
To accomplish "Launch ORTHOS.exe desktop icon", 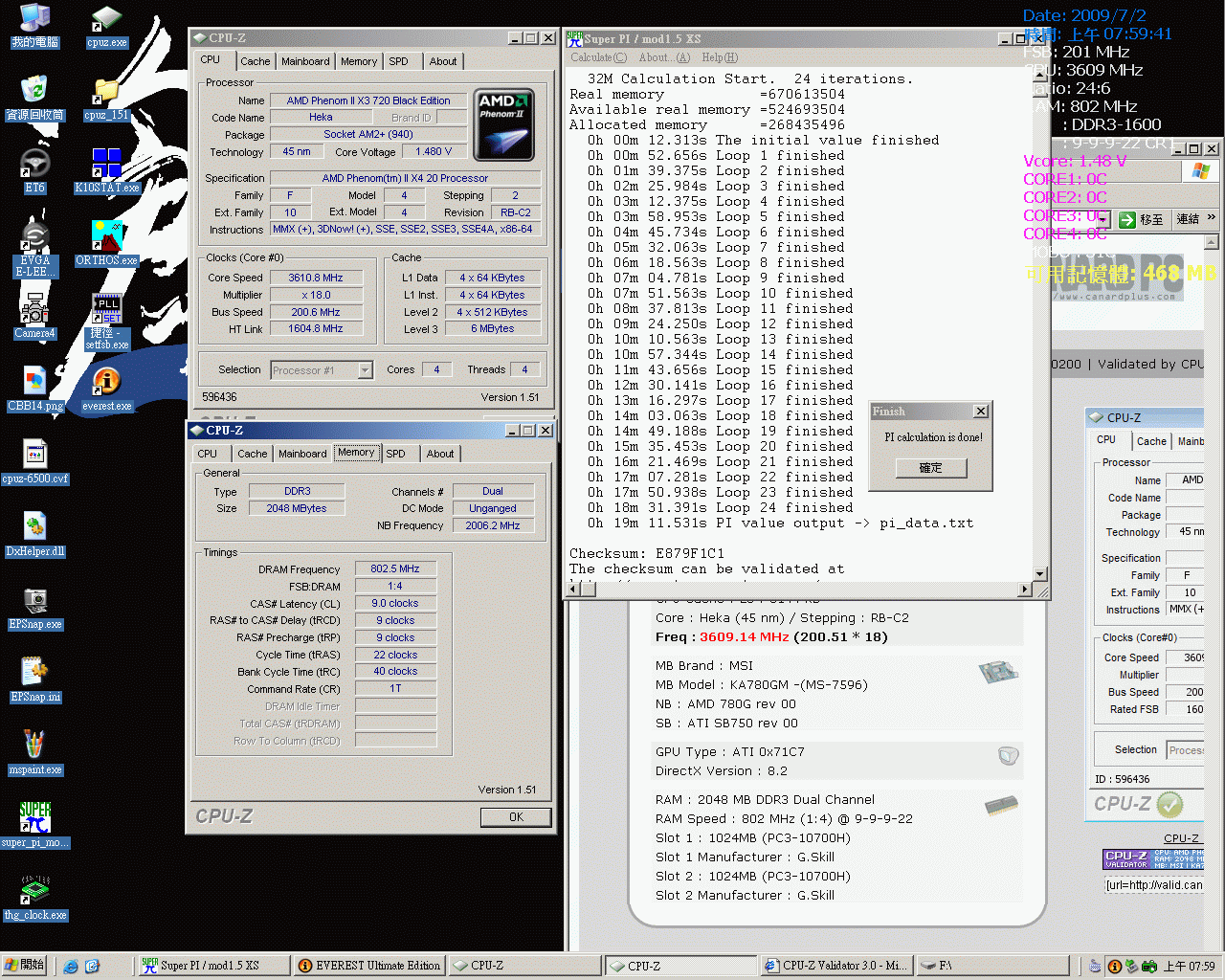I will (106, 244).
